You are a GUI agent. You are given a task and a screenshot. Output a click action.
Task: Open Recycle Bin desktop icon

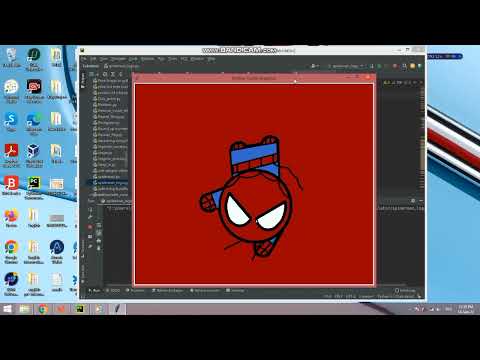(12, 58)
